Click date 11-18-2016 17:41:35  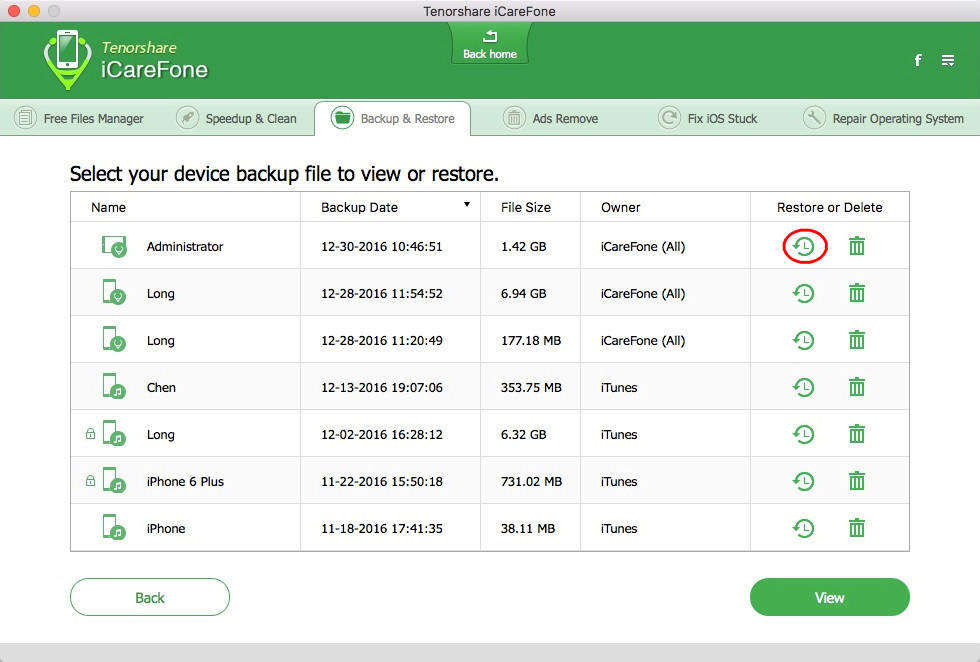(x=382, y=529)
